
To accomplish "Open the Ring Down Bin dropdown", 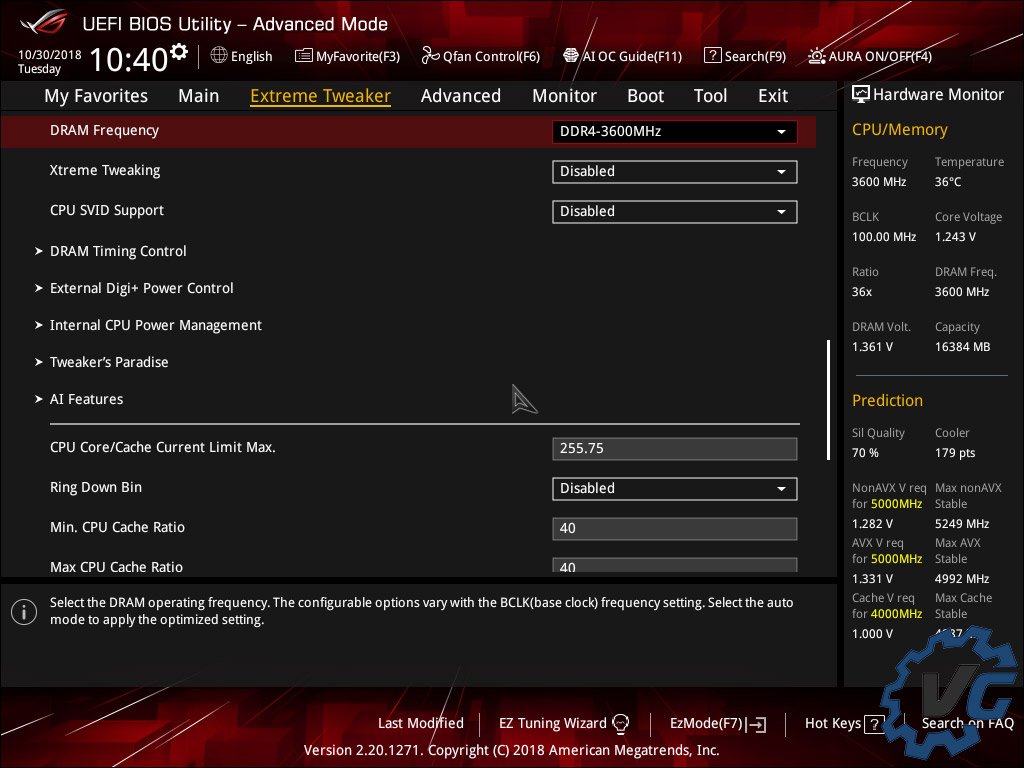I will point(674,488).
